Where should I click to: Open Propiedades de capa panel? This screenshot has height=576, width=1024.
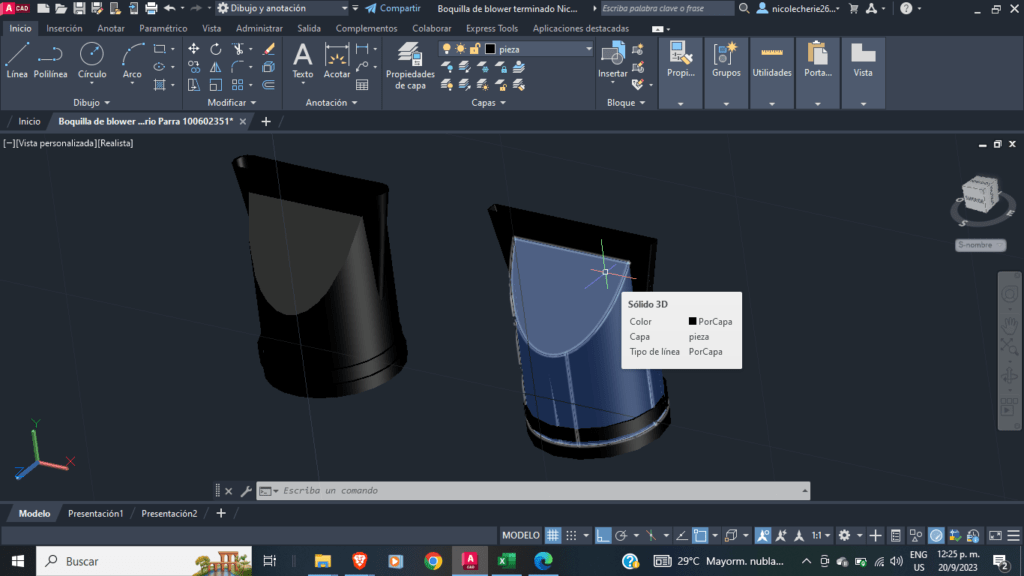coord(410,65)
